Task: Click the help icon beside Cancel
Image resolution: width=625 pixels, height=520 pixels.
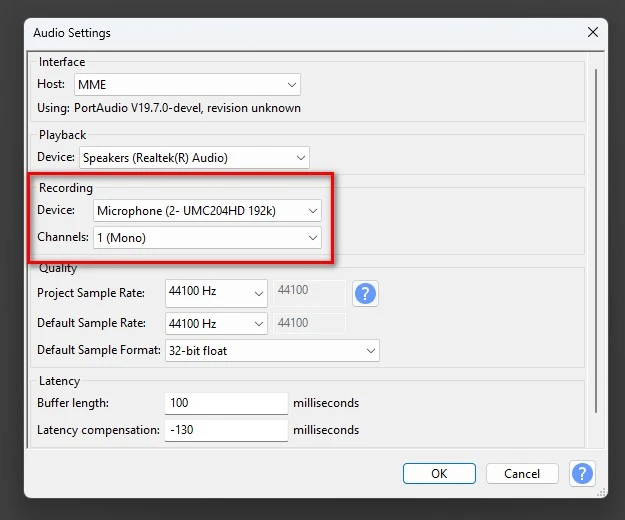Action: tap(581, 473)
